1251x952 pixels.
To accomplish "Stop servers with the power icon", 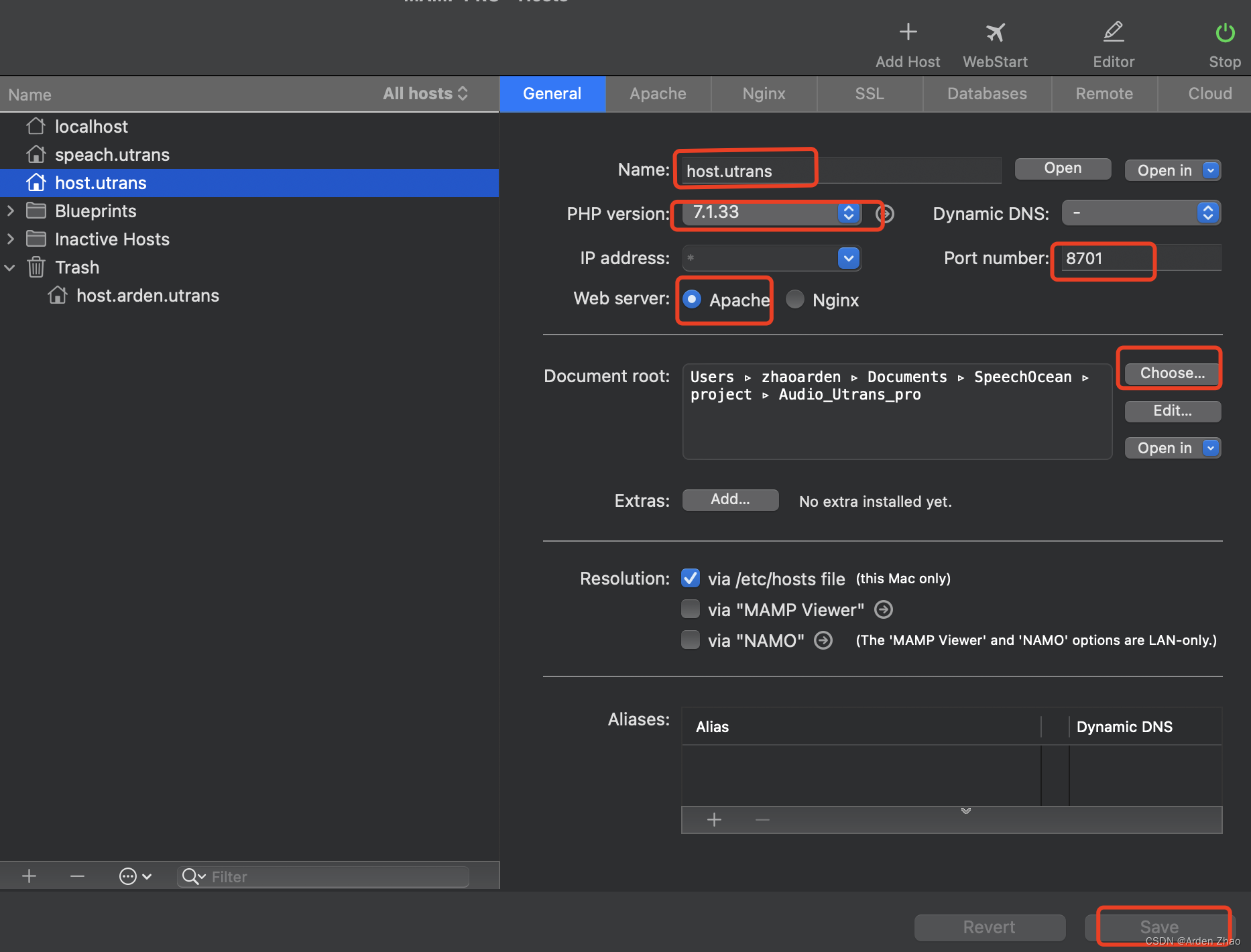I will point(1225,32).
